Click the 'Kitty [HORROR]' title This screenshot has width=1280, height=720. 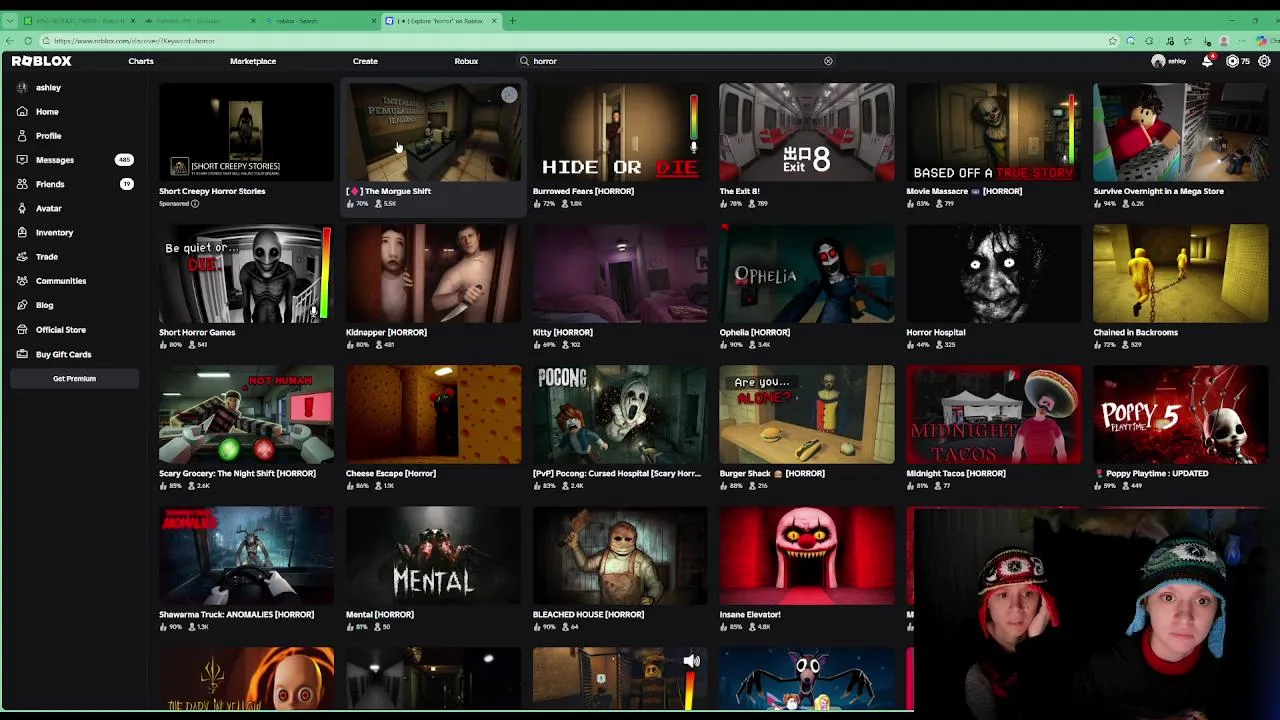pyautogui.click(x=563, y=332)
